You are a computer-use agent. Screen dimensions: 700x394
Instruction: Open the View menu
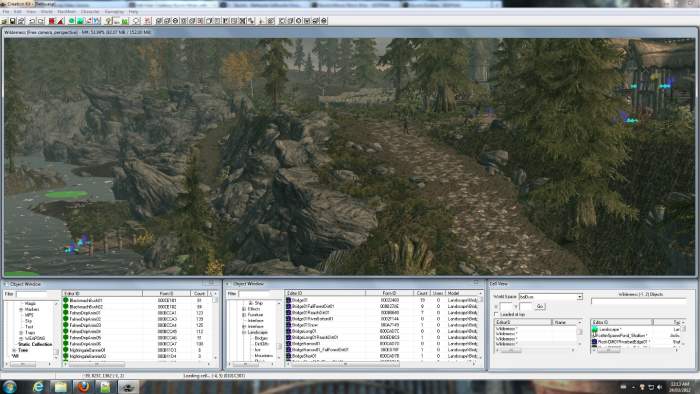click(x=31, y=12)
